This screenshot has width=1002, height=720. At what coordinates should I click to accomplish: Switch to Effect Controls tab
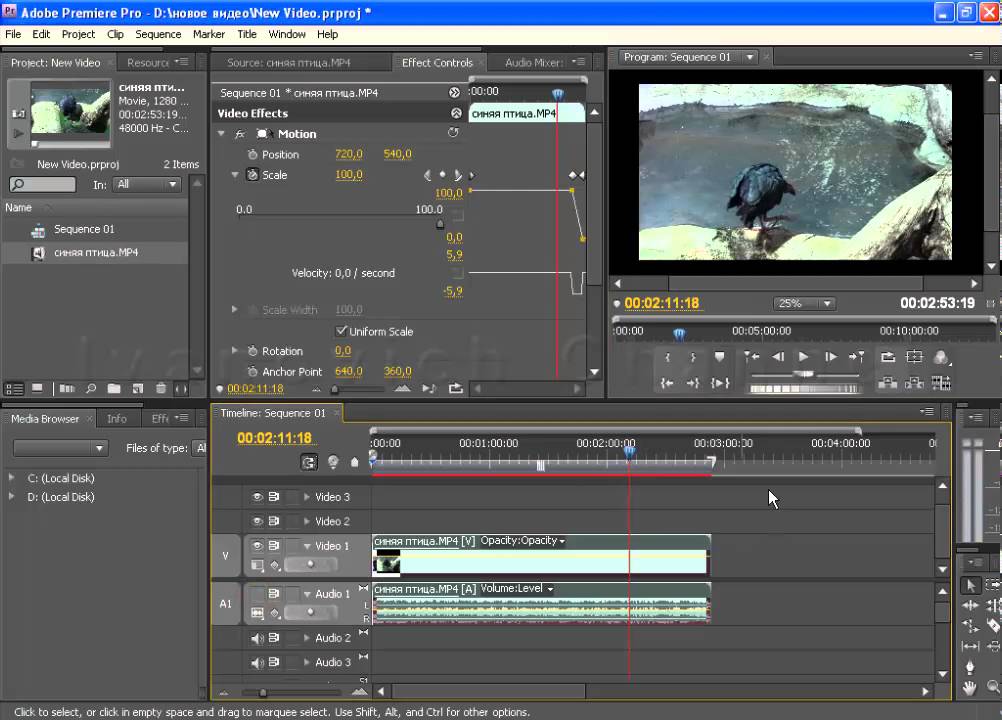point(437,62)
